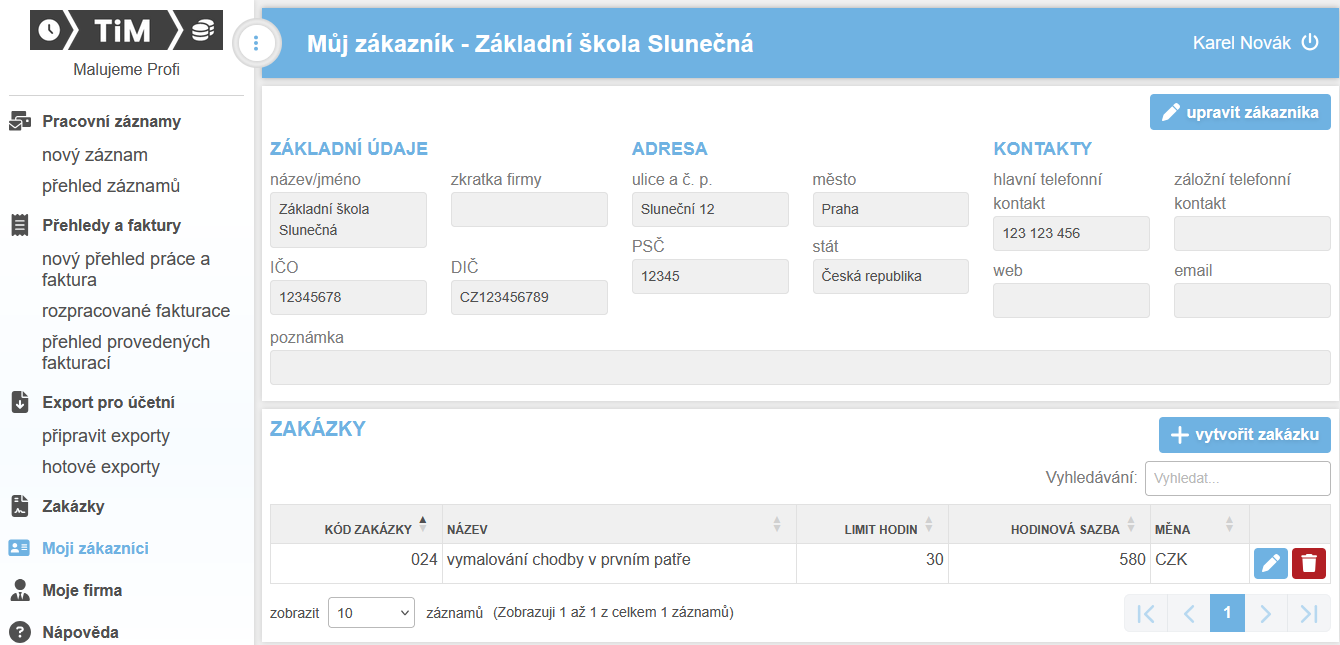Click the blue pencil edit icon for order 024
The width and height of the screenshot is (1340, 645).
pyautogui.click(x=1270, y=563)
